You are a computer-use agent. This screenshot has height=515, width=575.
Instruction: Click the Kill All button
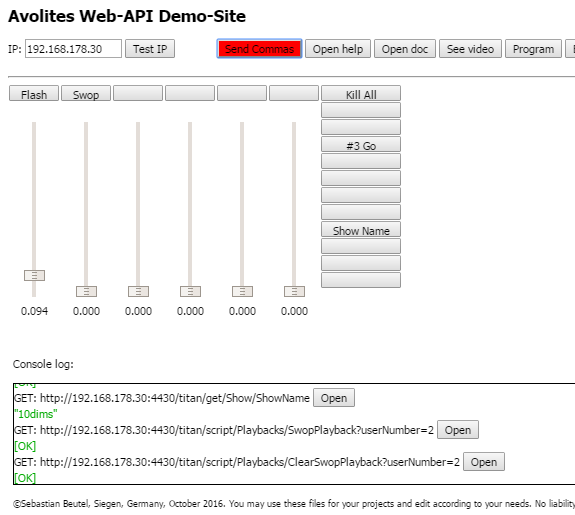click(x=361, y=94)
